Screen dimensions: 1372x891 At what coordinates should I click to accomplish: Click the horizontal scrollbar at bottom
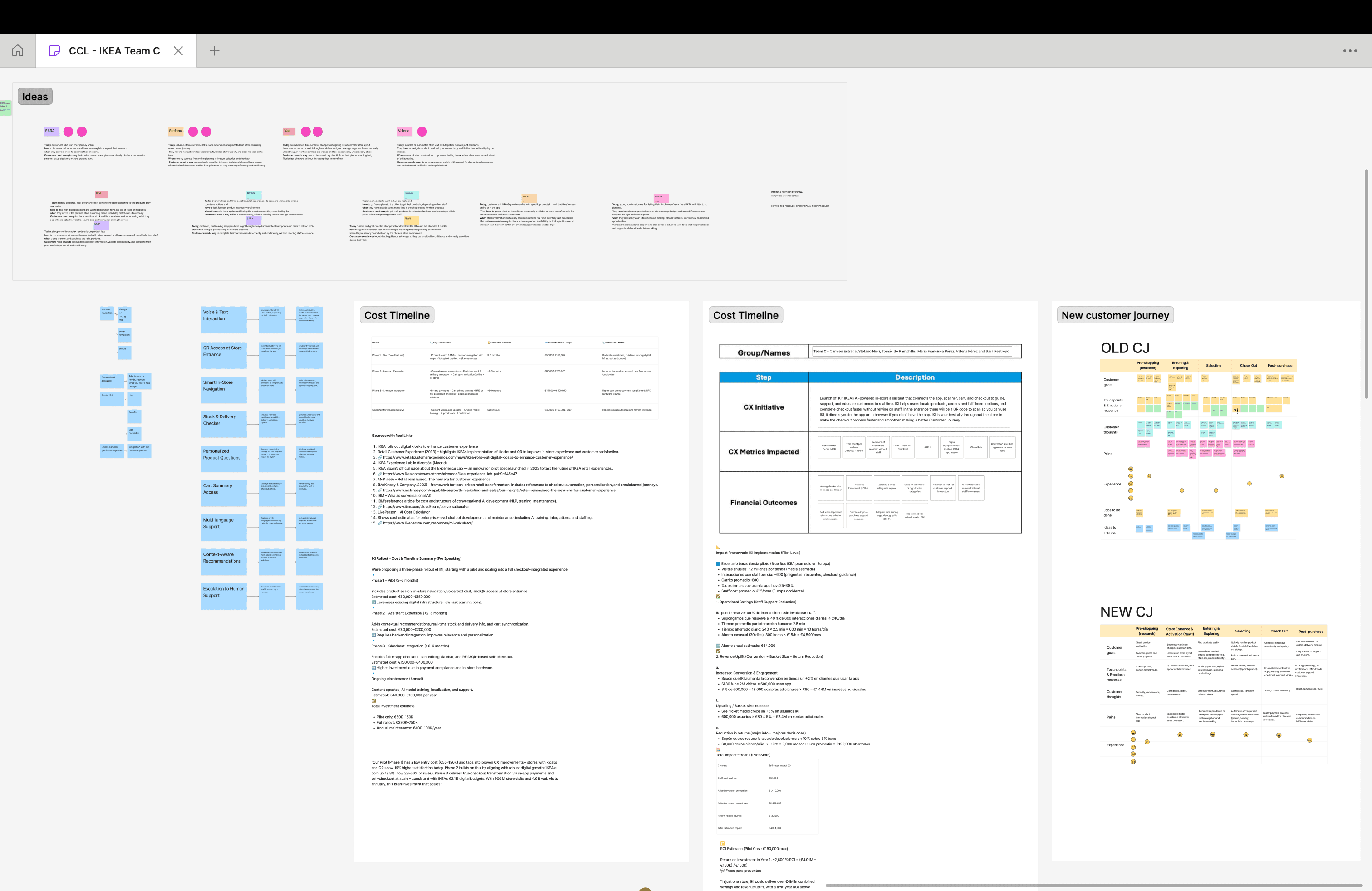pyautogui.click(x=1093, y=885)
